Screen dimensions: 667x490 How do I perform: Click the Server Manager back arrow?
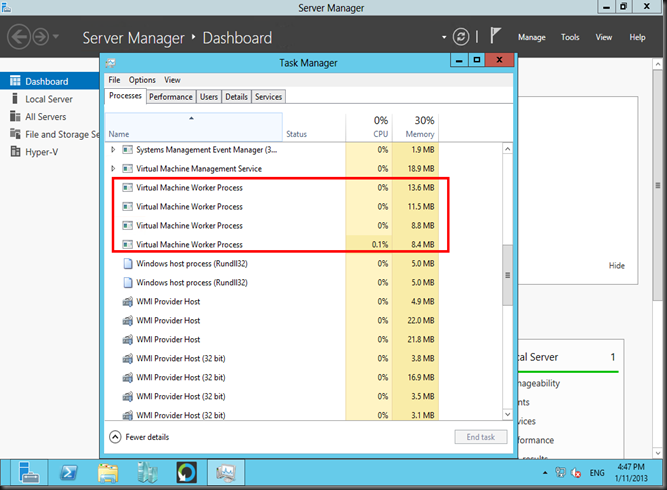[x=19, y=37]
